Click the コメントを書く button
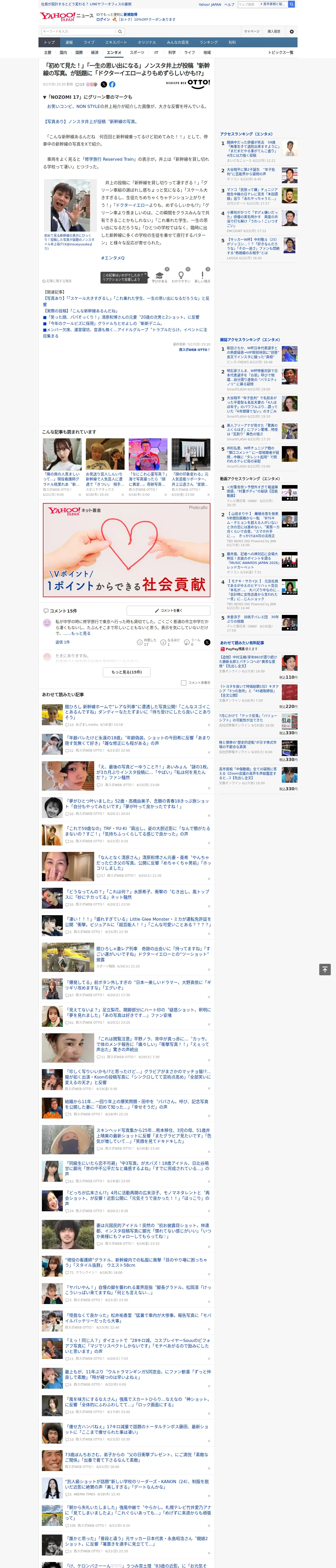Screen dimensions: 336x1568 [x=168, y=610]
